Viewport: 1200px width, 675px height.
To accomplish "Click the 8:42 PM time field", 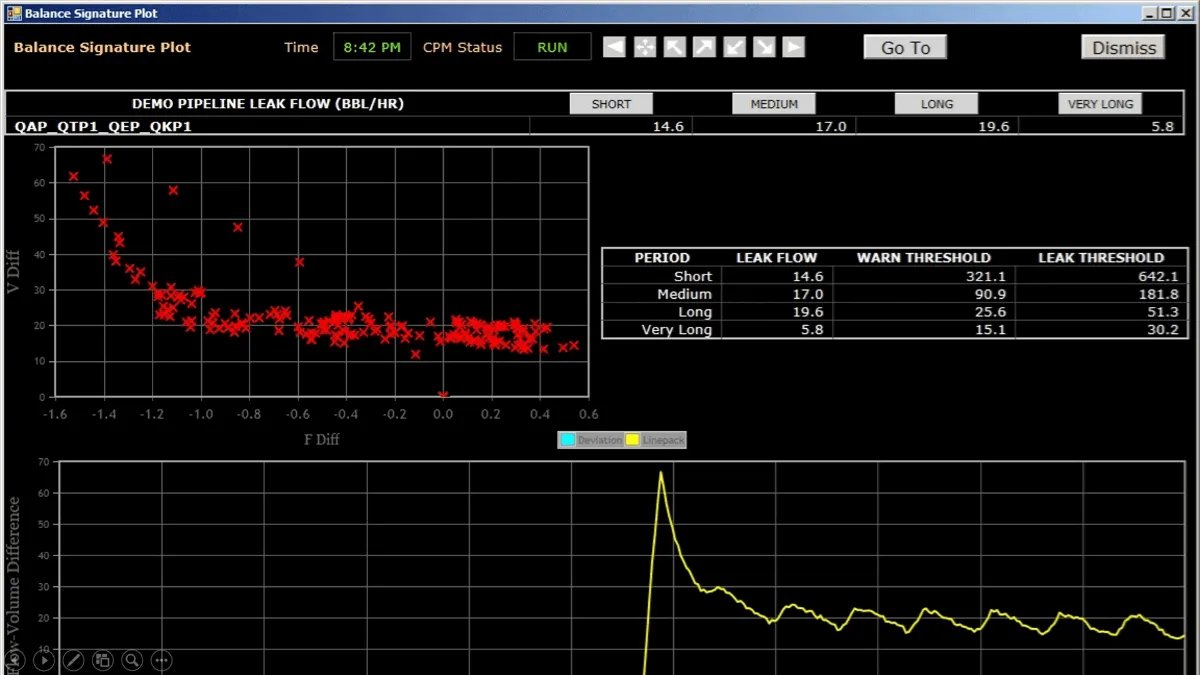I will coord(372,46).
